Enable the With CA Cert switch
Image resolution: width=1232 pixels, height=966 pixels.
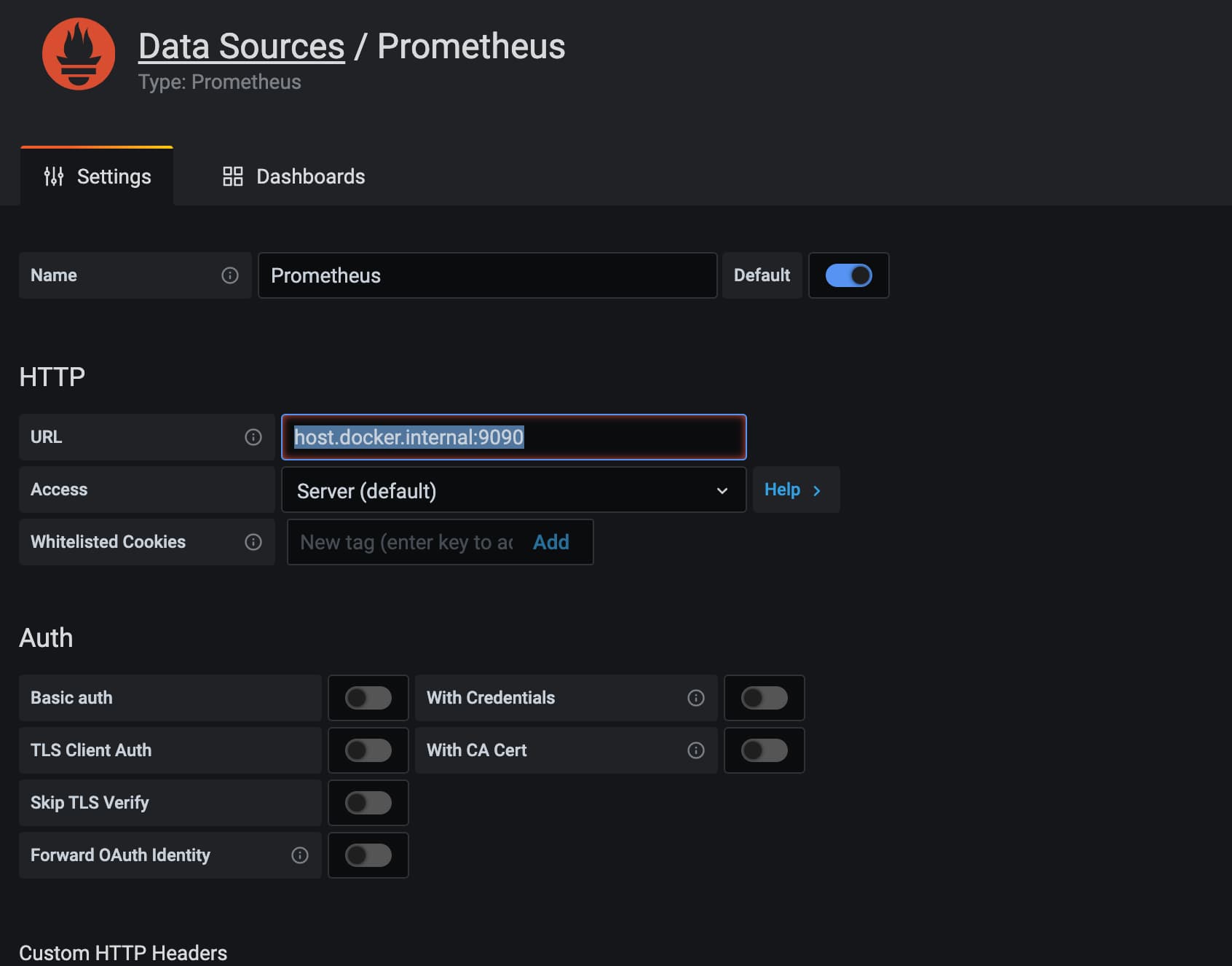(x=765, y=750)
